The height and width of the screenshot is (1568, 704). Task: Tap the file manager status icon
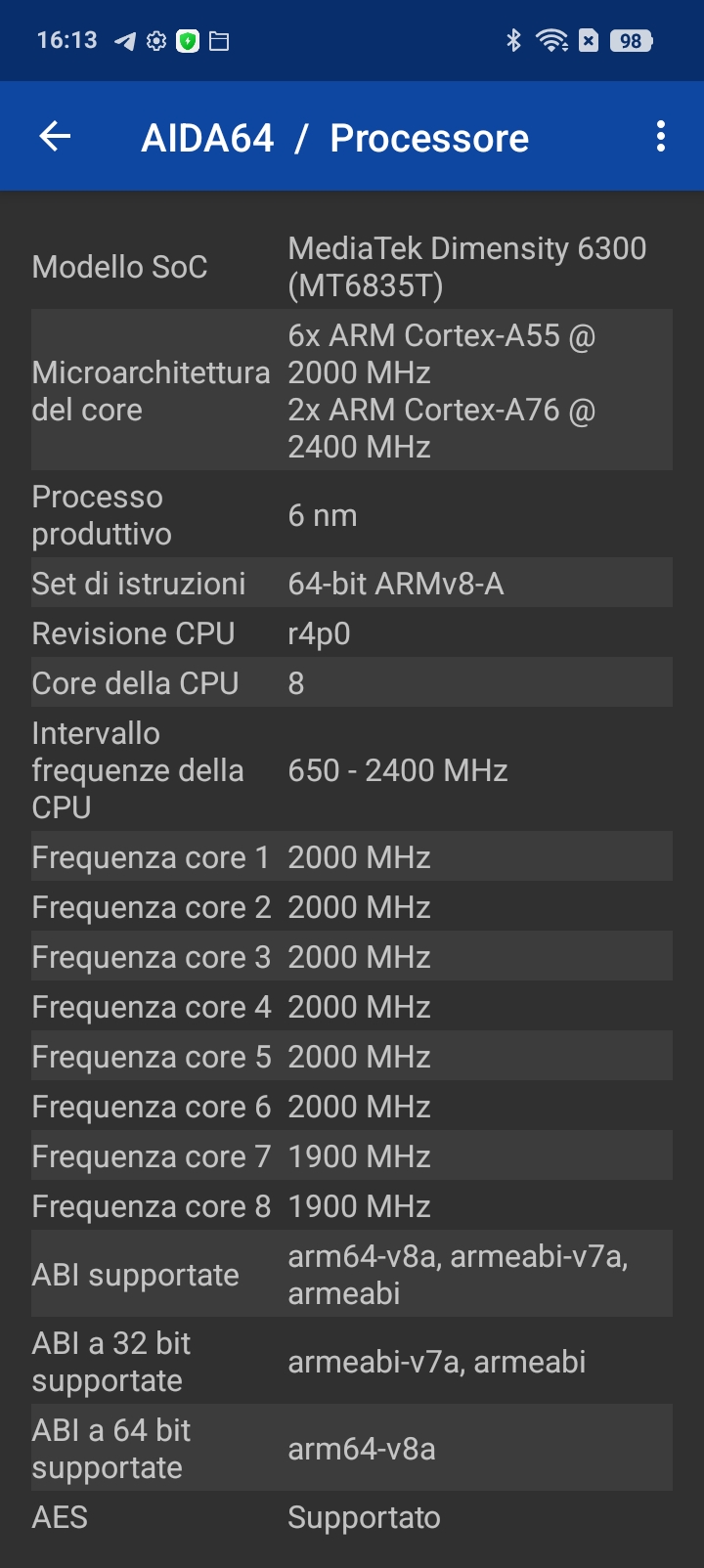click(x=219, y=41)
